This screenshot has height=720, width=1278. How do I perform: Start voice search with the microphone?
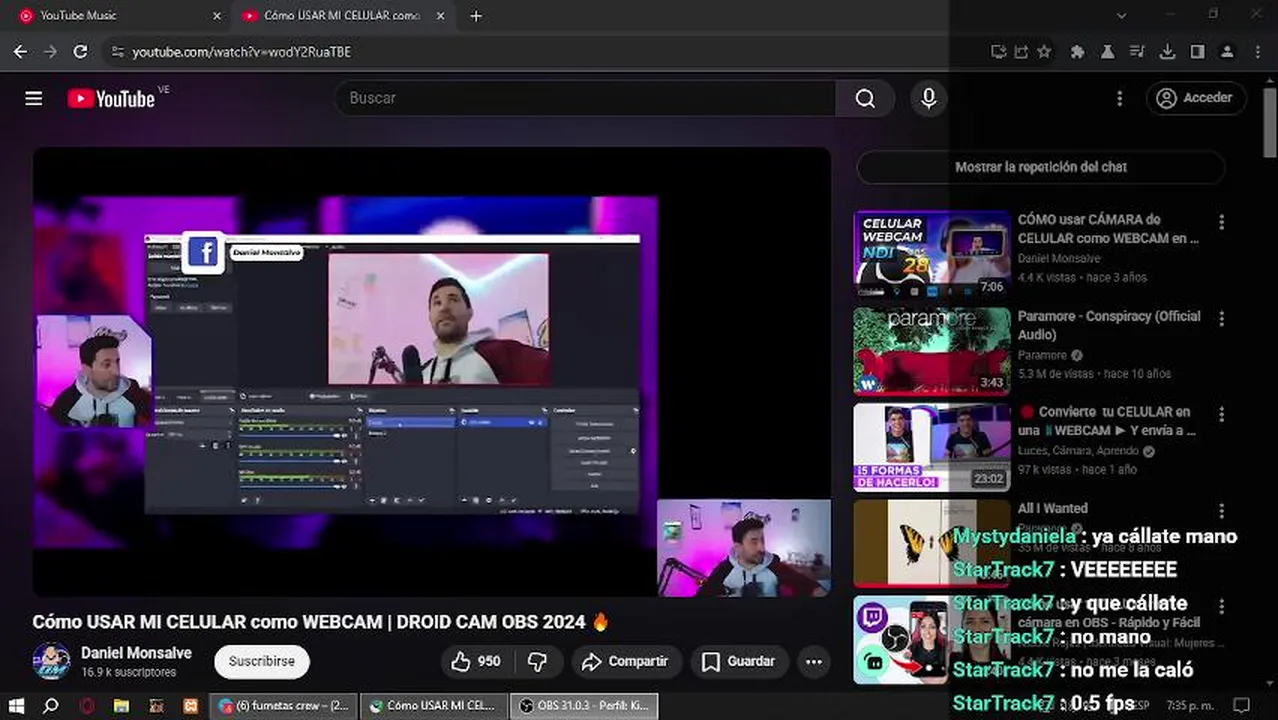(x=928, y=98)
